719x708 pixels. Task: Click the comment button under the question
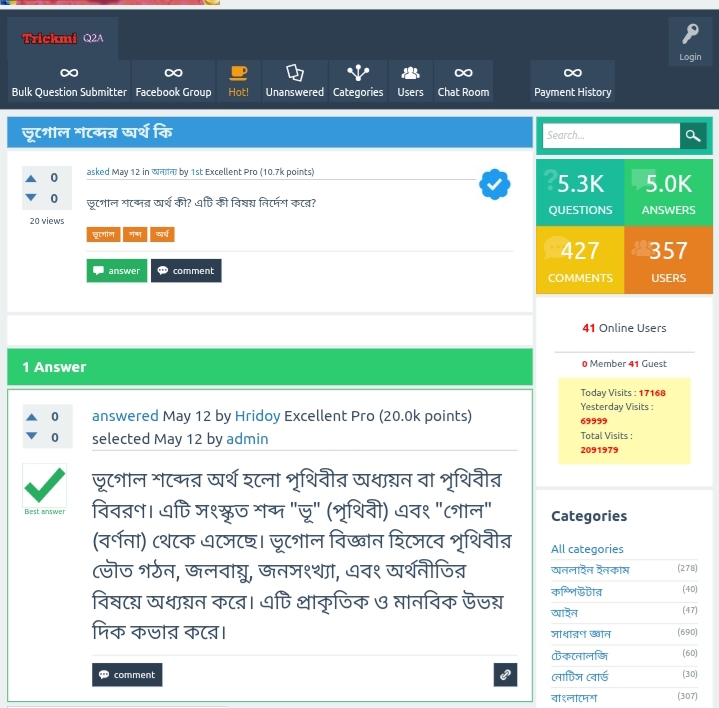[186, 271]
